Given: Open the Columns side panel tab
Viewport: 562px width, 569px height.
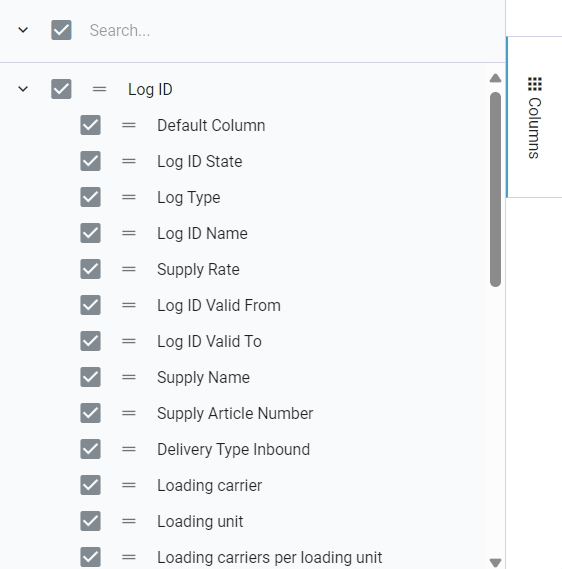Looking at the screenshot, I should pos(534,117).
